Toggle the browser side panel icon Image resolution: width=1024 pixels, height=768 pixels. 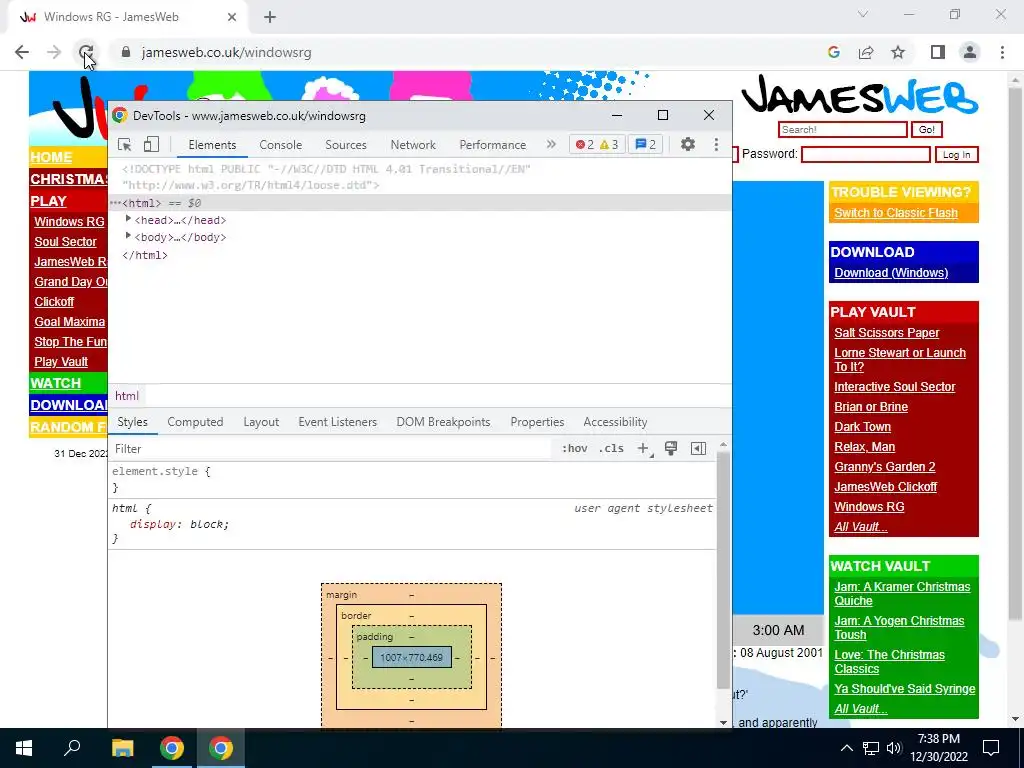(938, 52)
